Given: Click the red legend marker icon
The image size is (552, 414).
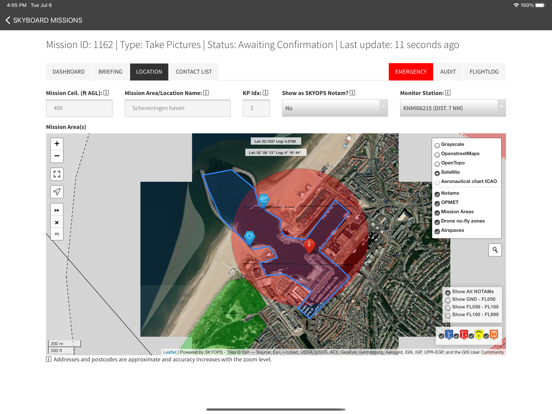Looking at the screenshot, I should [464, 334].
